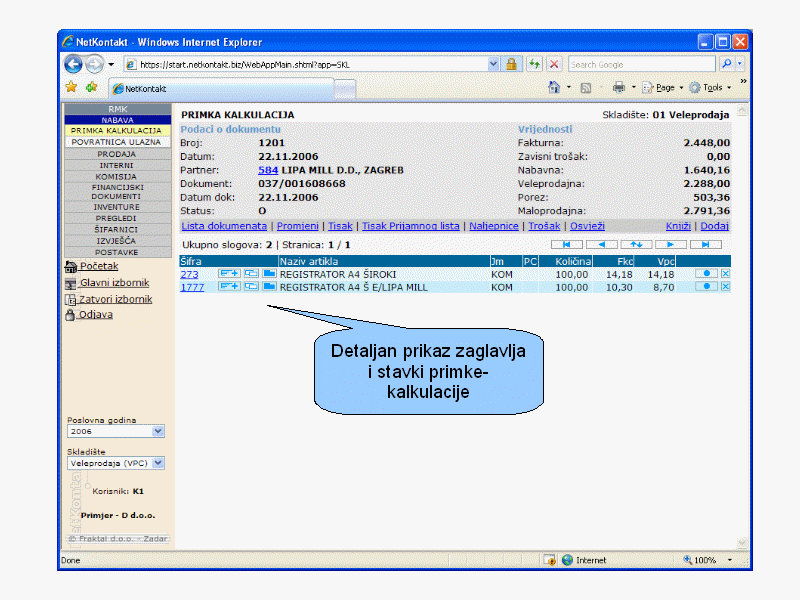Click the Search Google input field
The width and height of the screenshot is (800, 600).
click(x=641, y=64)
